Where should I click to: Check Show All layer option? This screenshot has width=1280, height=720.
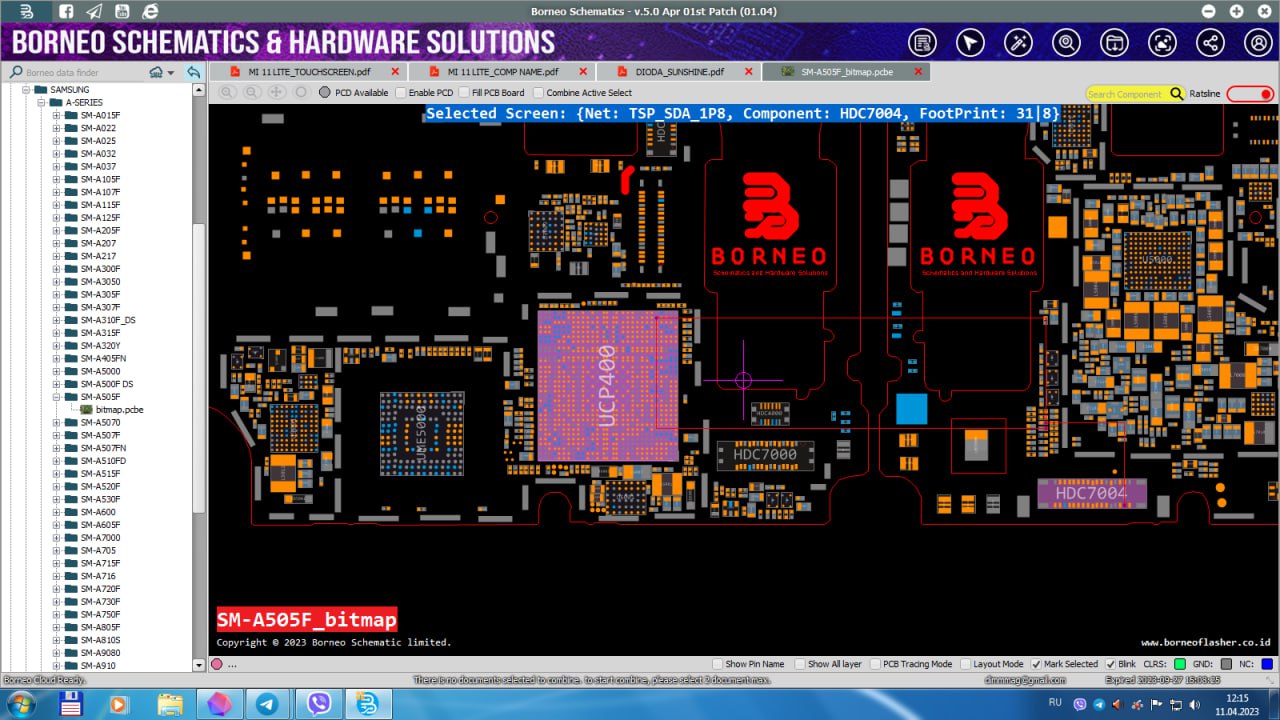[x=799, y=664]
